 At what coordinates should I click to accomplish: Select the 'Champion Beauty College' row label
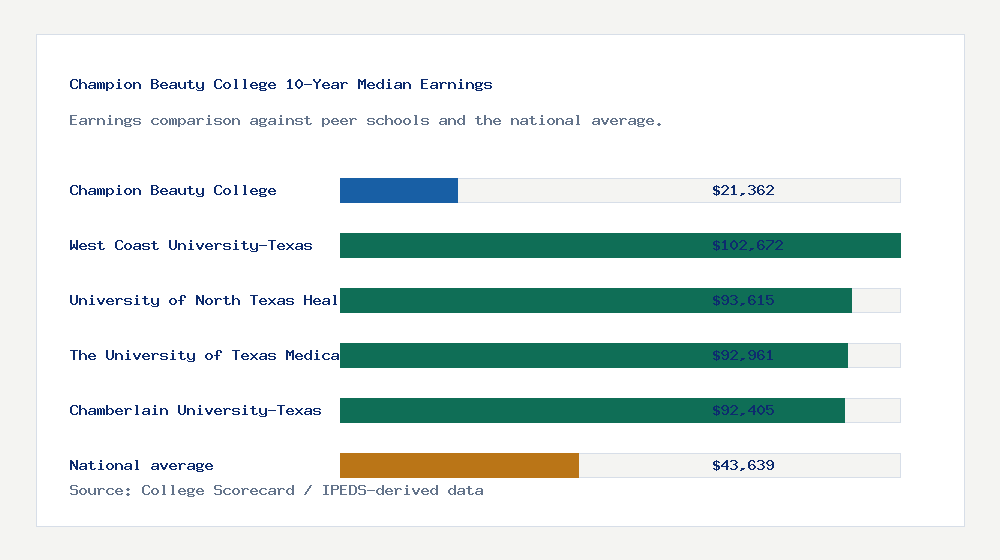pos(173,191)
